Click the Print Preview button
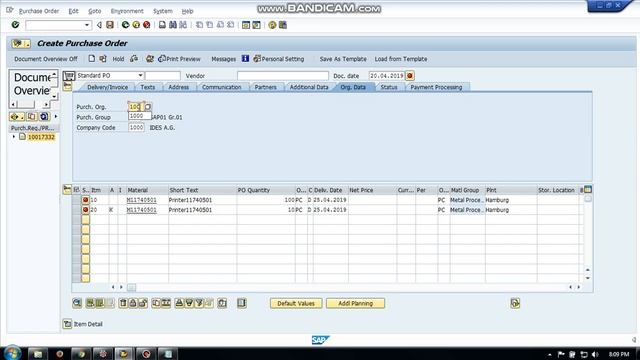640x360 pixels. tap(180, 59)
